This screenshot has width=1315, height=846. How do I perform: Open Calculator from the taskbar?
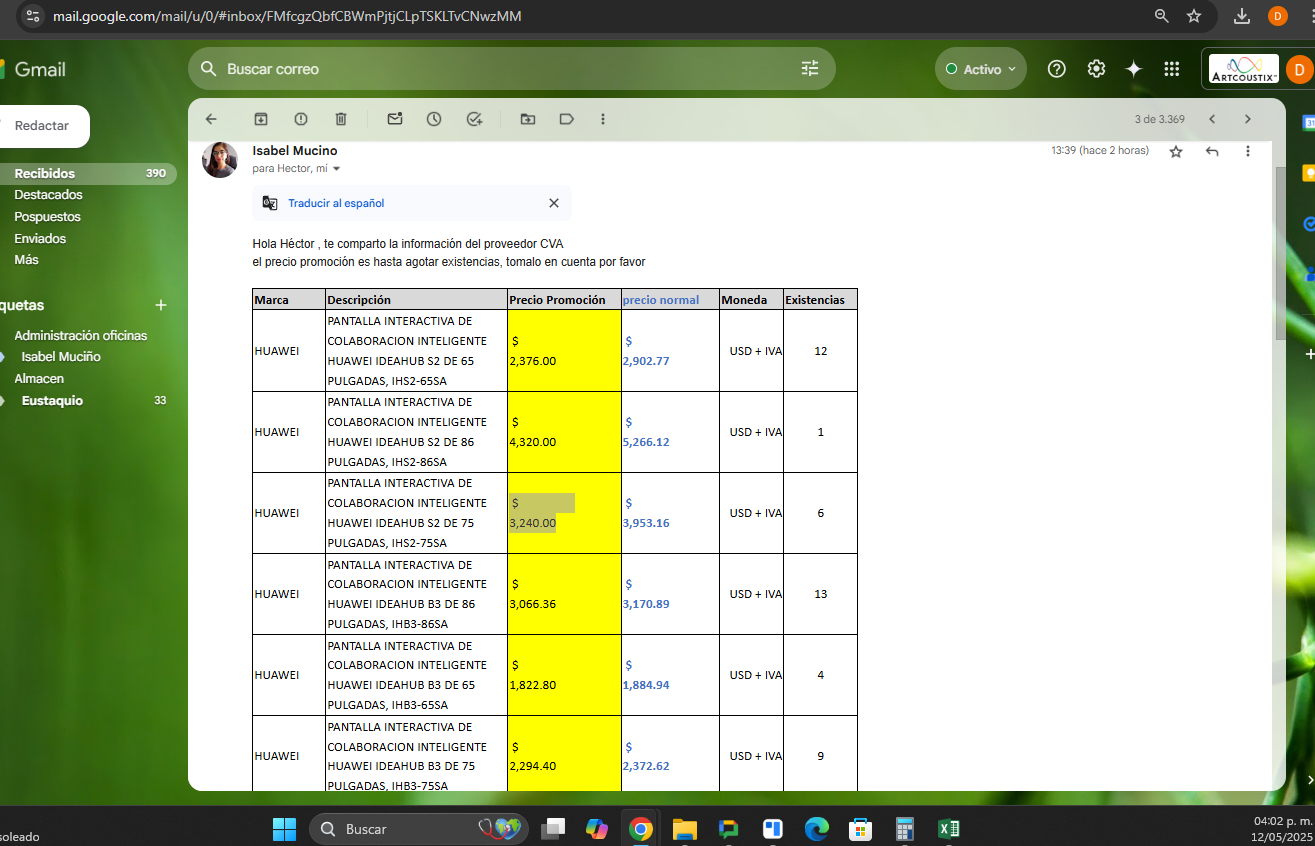[905, 829]
